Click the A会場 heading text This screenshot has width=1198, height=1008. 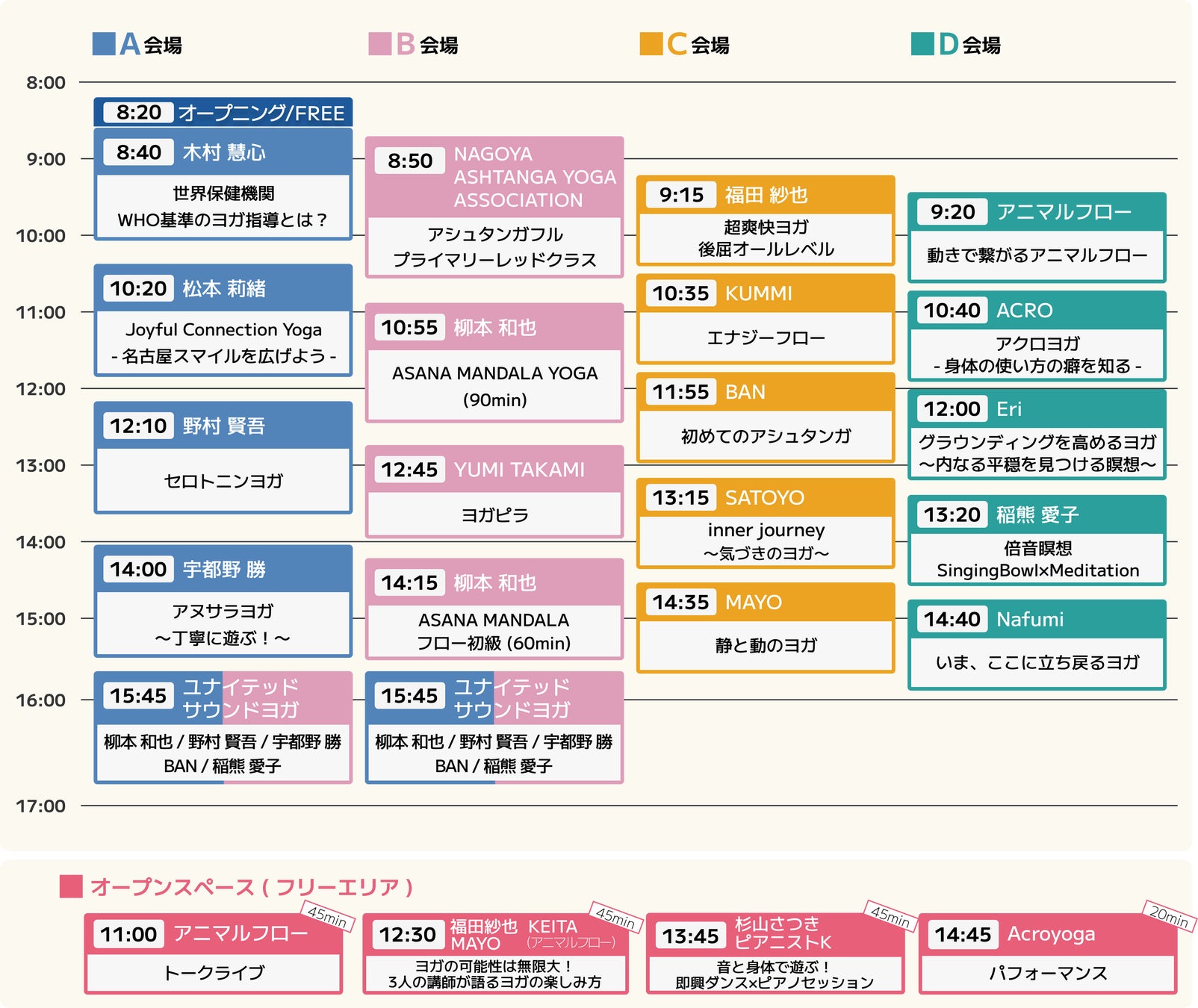coord(150,45)
